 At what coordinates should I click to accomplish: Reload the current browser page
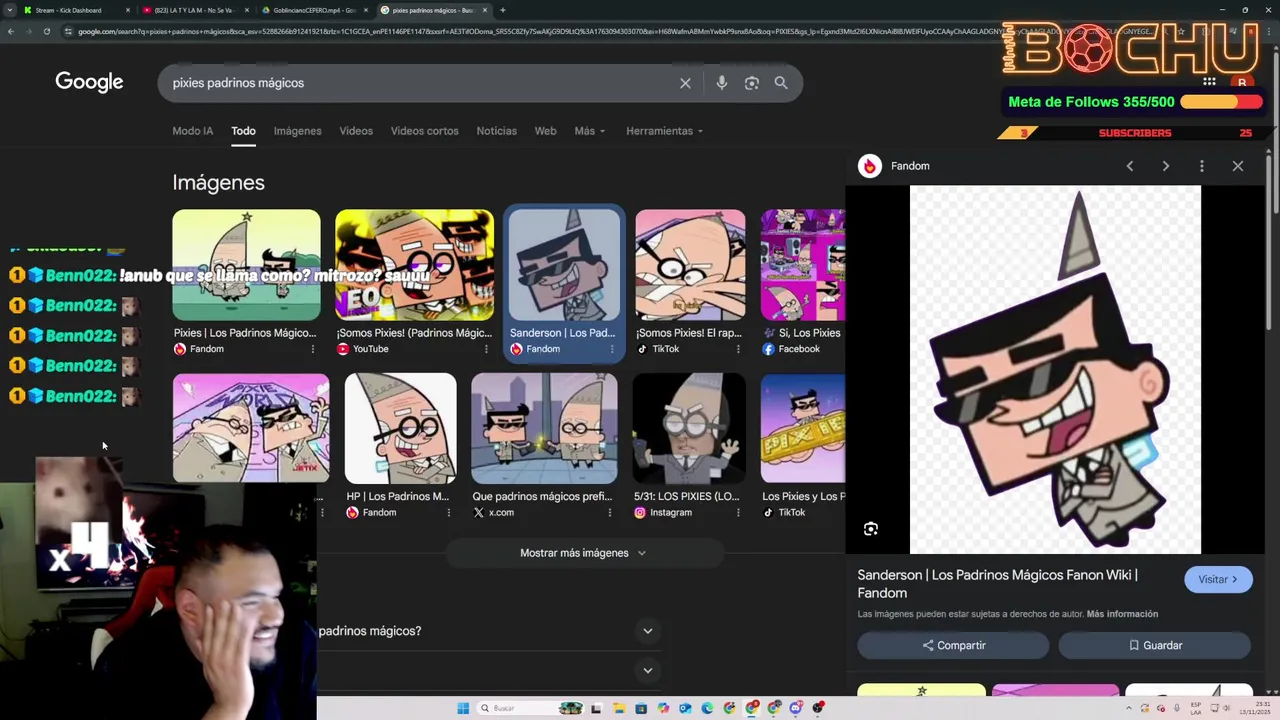coord(46,31)
